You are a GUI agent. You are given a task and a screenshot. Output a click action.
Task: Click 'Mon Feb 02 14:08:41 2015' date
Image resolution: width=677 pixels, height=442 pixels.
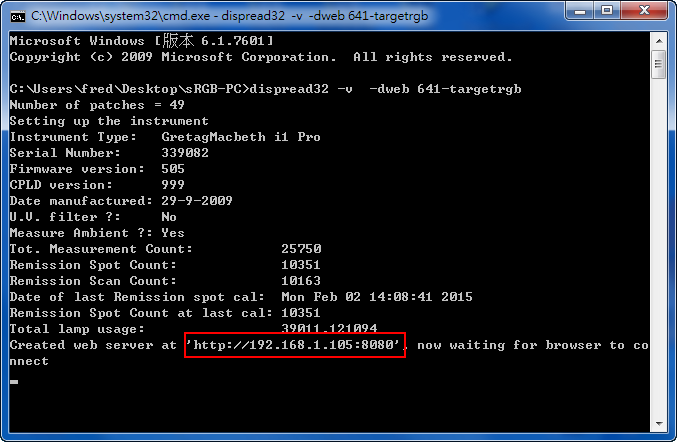pyautogui.click(x=377, y=297)
